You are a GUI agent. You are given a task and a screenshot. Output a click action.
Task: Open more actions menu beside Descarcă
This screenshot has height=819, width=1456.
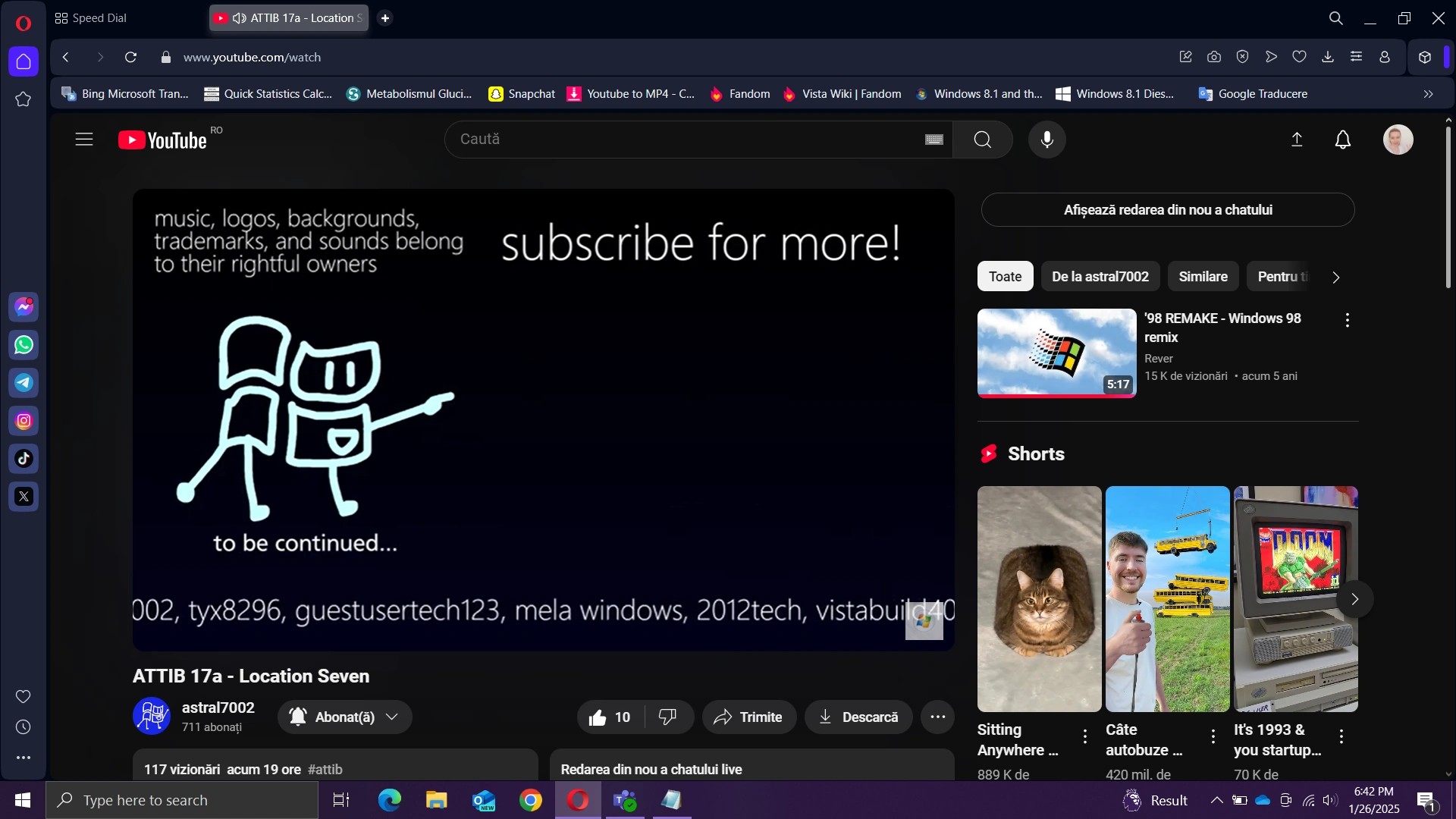pyautogui.click(x=937, y=717)
